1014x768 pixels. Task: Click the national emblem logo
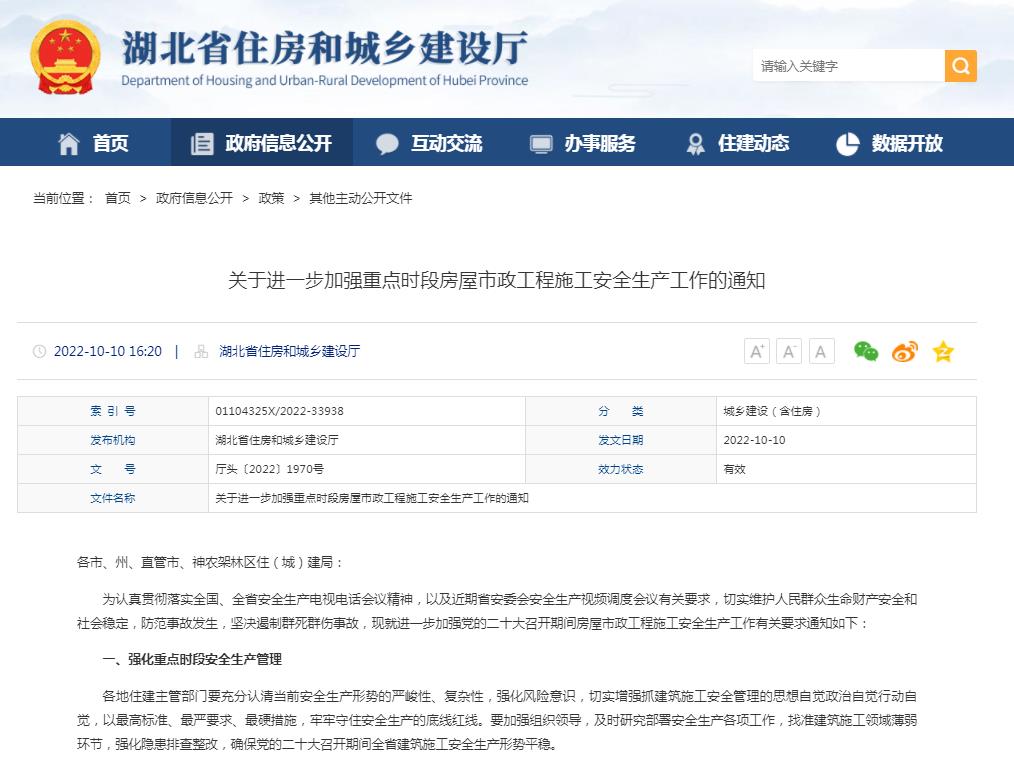63,58
